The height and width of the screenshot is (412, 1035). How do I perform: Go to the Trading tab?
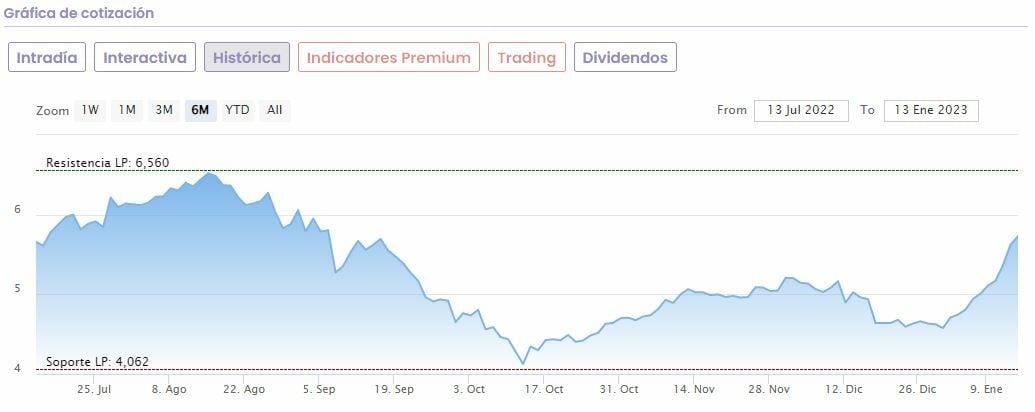coord(527,57)
